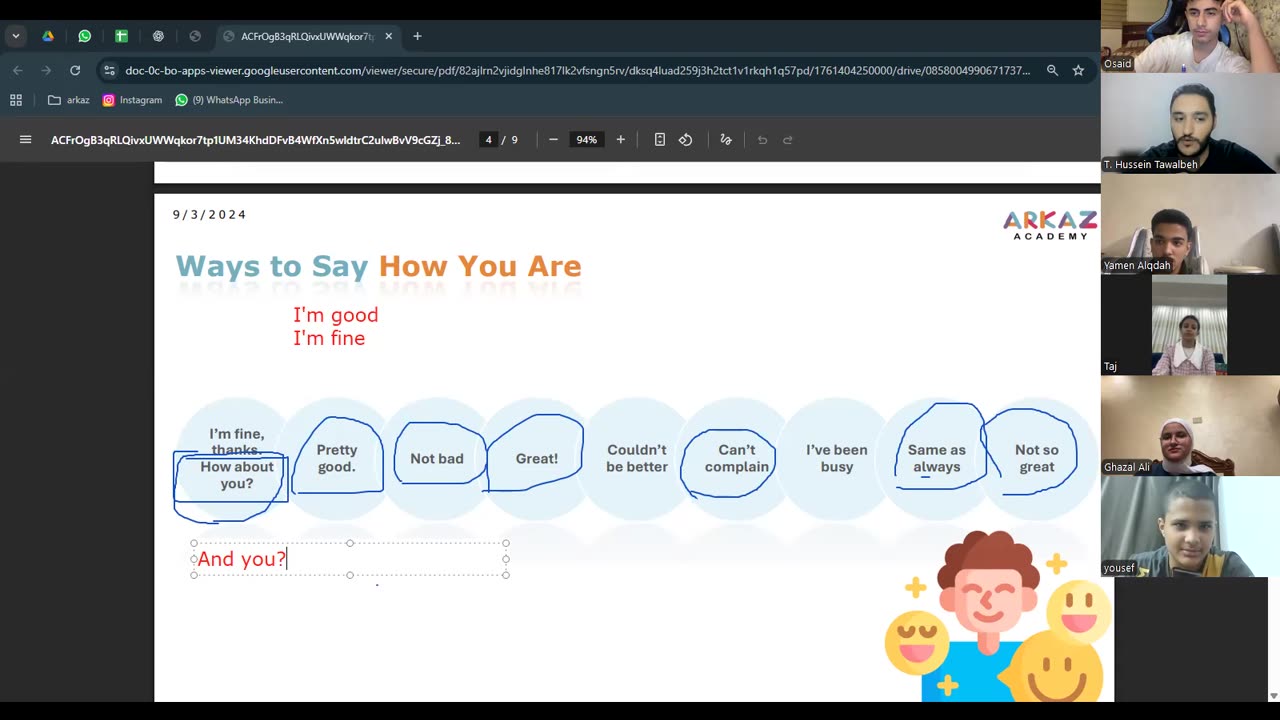
Task: Edit the 94% zoom level field
Action: 587,140
